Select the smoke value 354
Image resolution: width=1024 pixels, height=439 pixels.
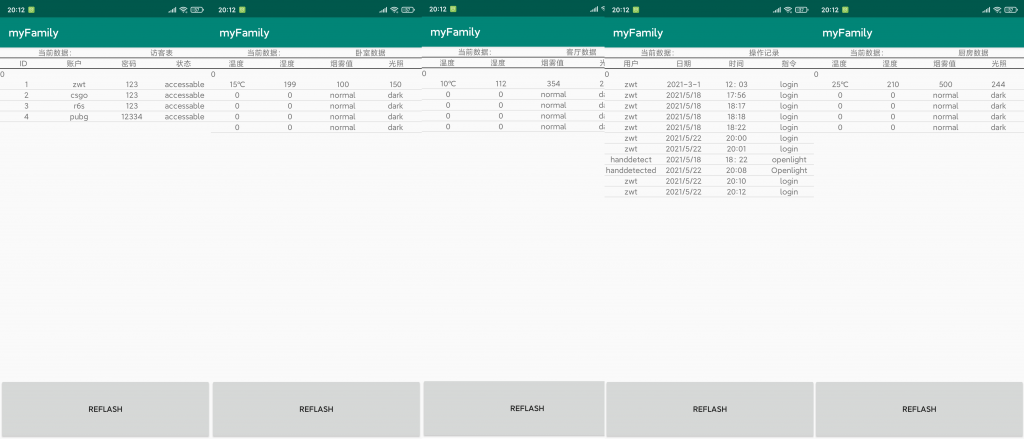click(553, 84)
